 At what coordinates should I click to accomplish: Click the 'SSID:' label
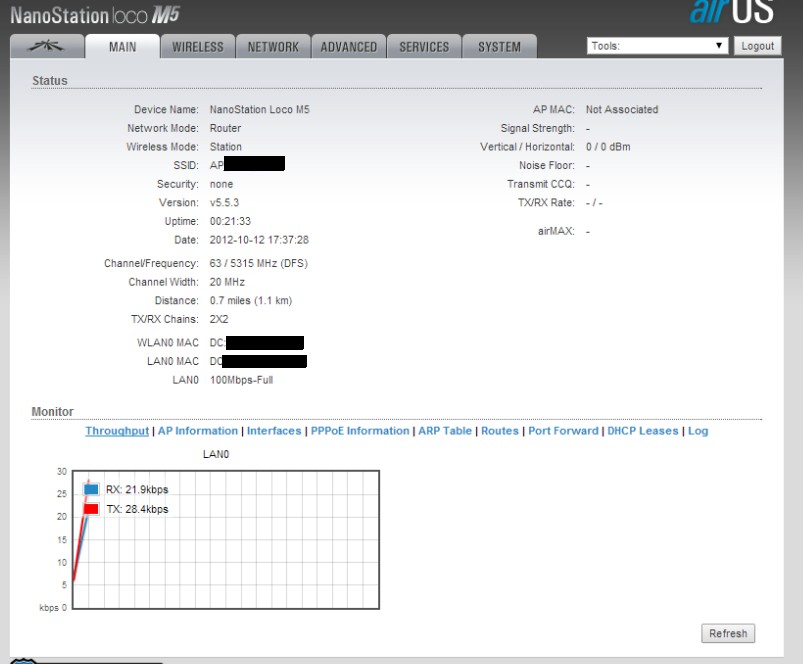[x=186, y=165]
